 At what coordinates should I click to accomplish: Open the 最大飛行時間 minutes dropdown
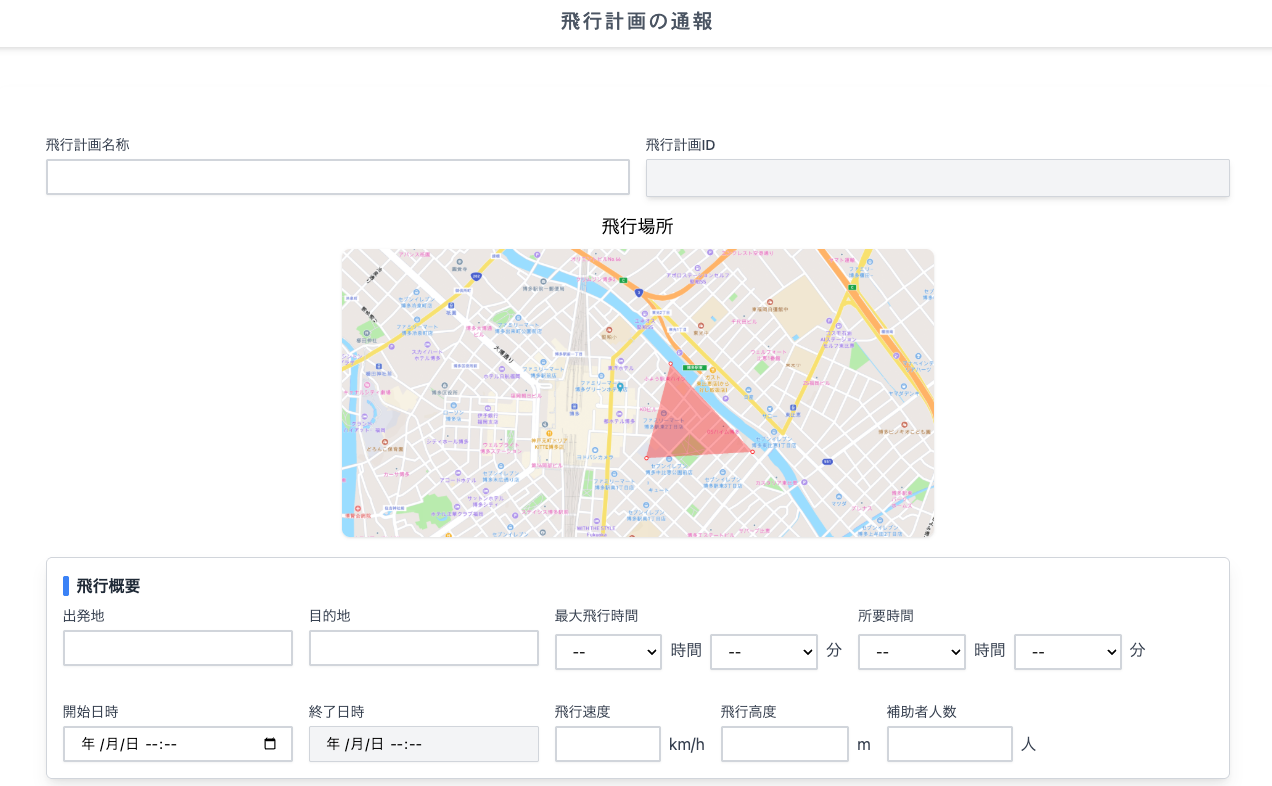click(x=763, y=652)
